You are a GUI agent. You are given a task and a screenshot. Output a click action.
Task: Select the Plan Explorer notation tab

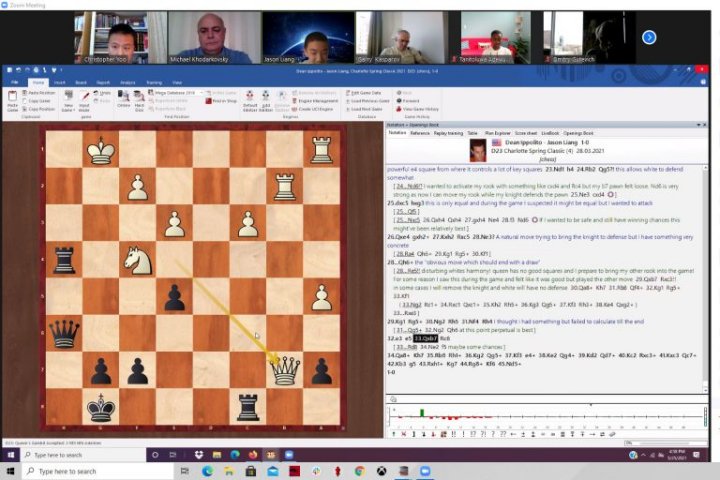click(497, 132)
